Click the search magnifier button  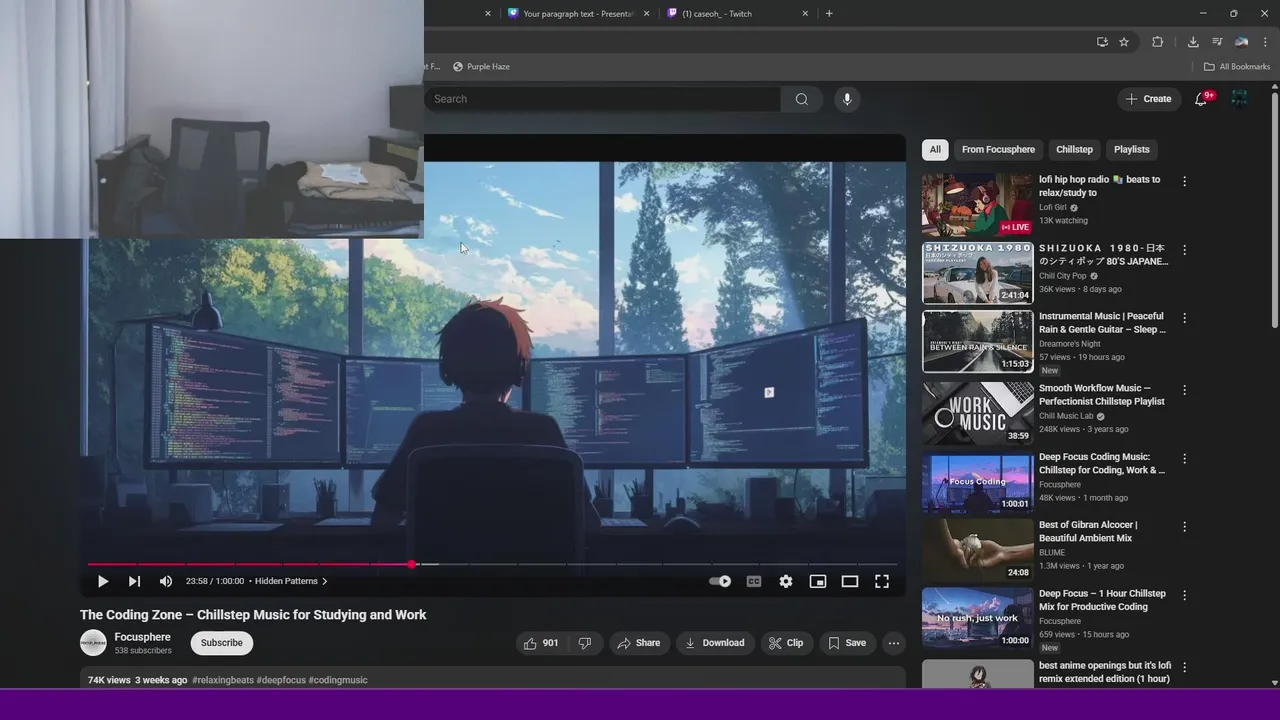tap(801, 99)
